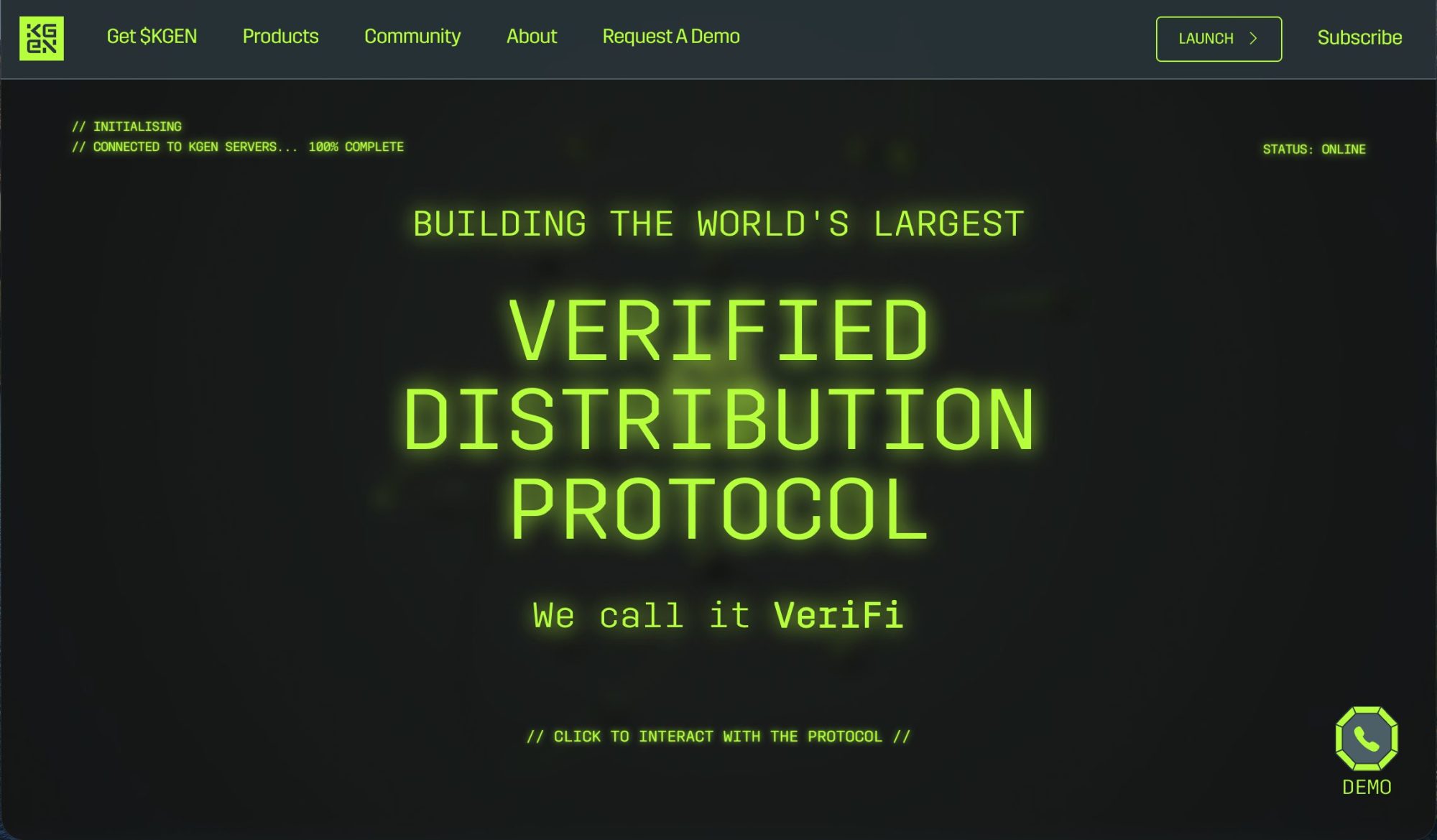Click 'BUILDING THE WORLD'S LARGEST' heading
The height and width of the screenshot is (840, 1437).
(x=718, y=224)
